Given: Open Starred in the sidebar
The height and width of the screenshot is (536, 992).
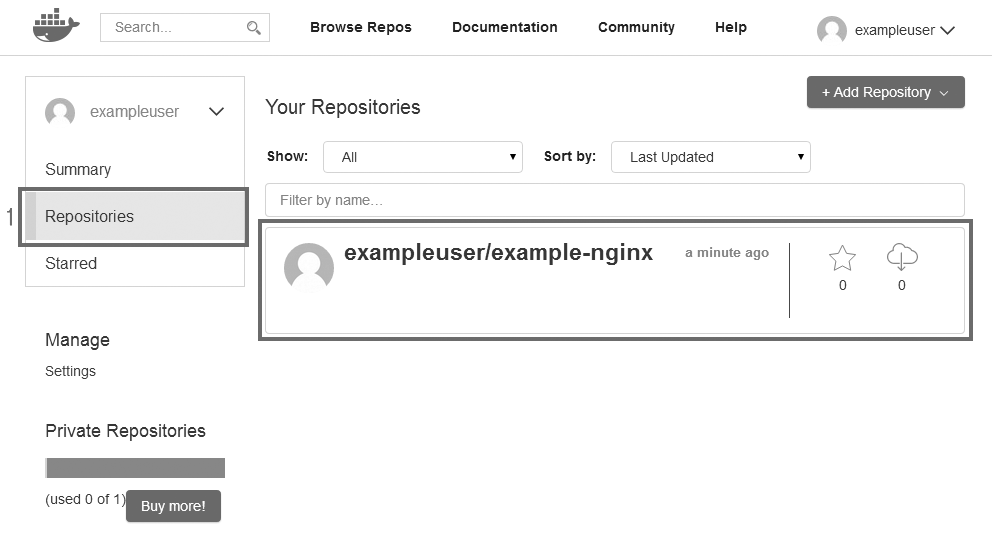Looking at the screenshot, I should (71, 264).
